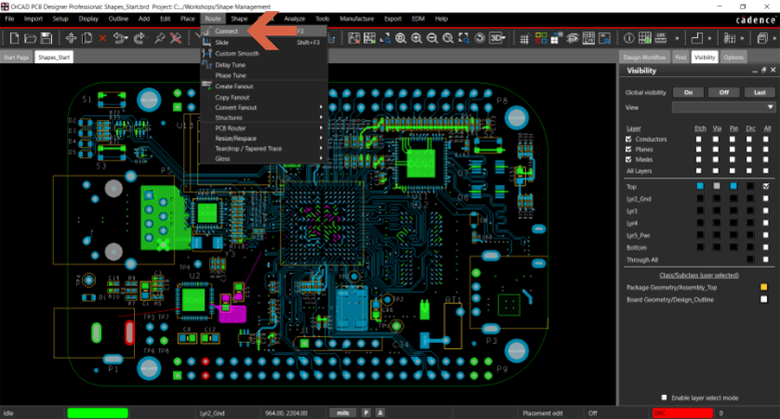Click the Show Element info icon
This screenshot has width=780, height=419.
click(629, 38)
